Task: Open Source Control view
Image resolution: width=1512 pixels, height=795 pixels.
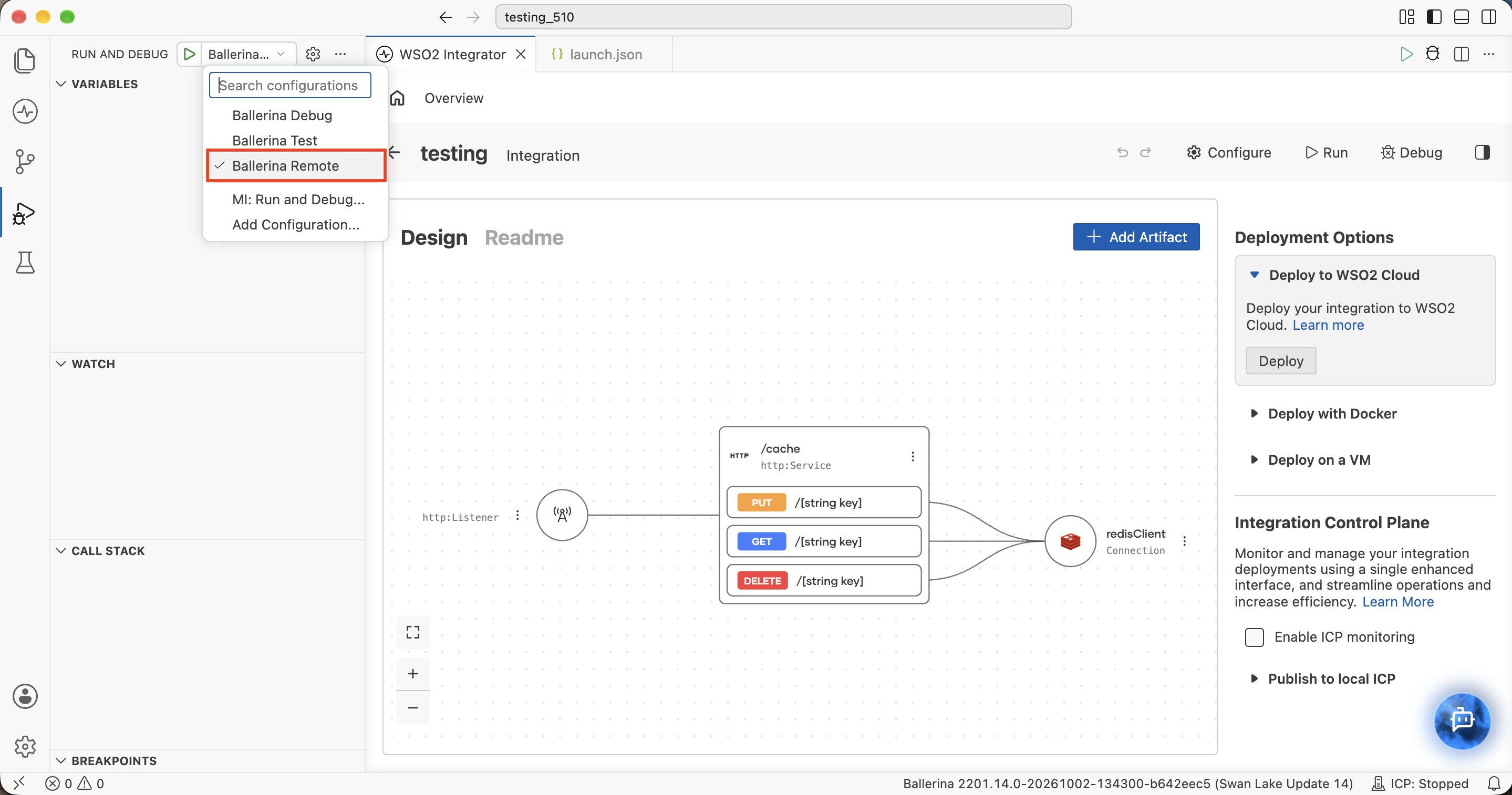Action: pyautogui.click(x=25, y=161)
